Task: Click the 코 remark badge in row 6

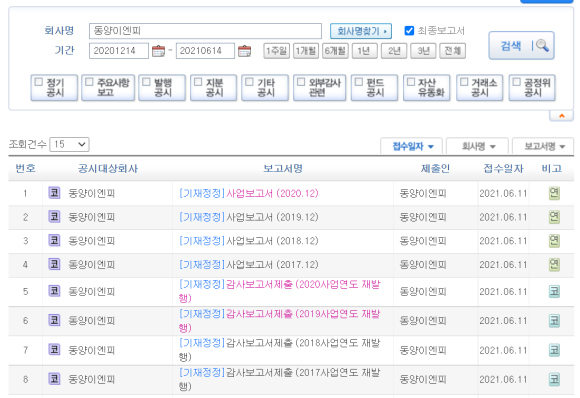Action: [x=554, y=320]
